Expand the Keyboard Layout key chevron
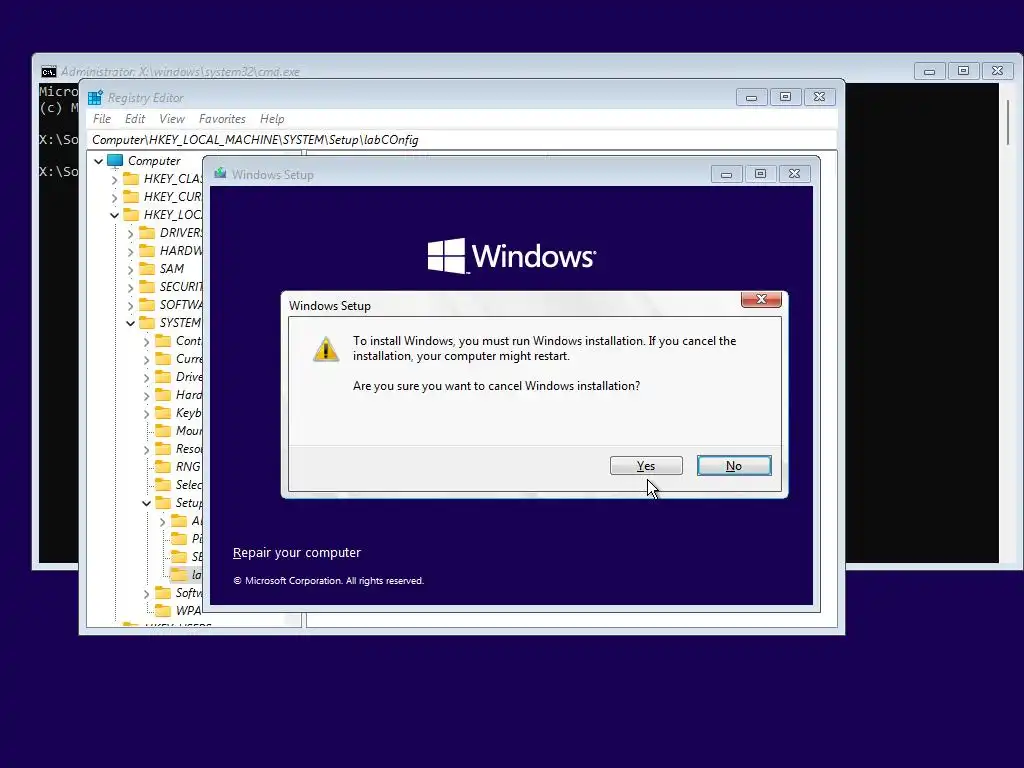This screenshot has height=768, width=1024. point(146,413)
